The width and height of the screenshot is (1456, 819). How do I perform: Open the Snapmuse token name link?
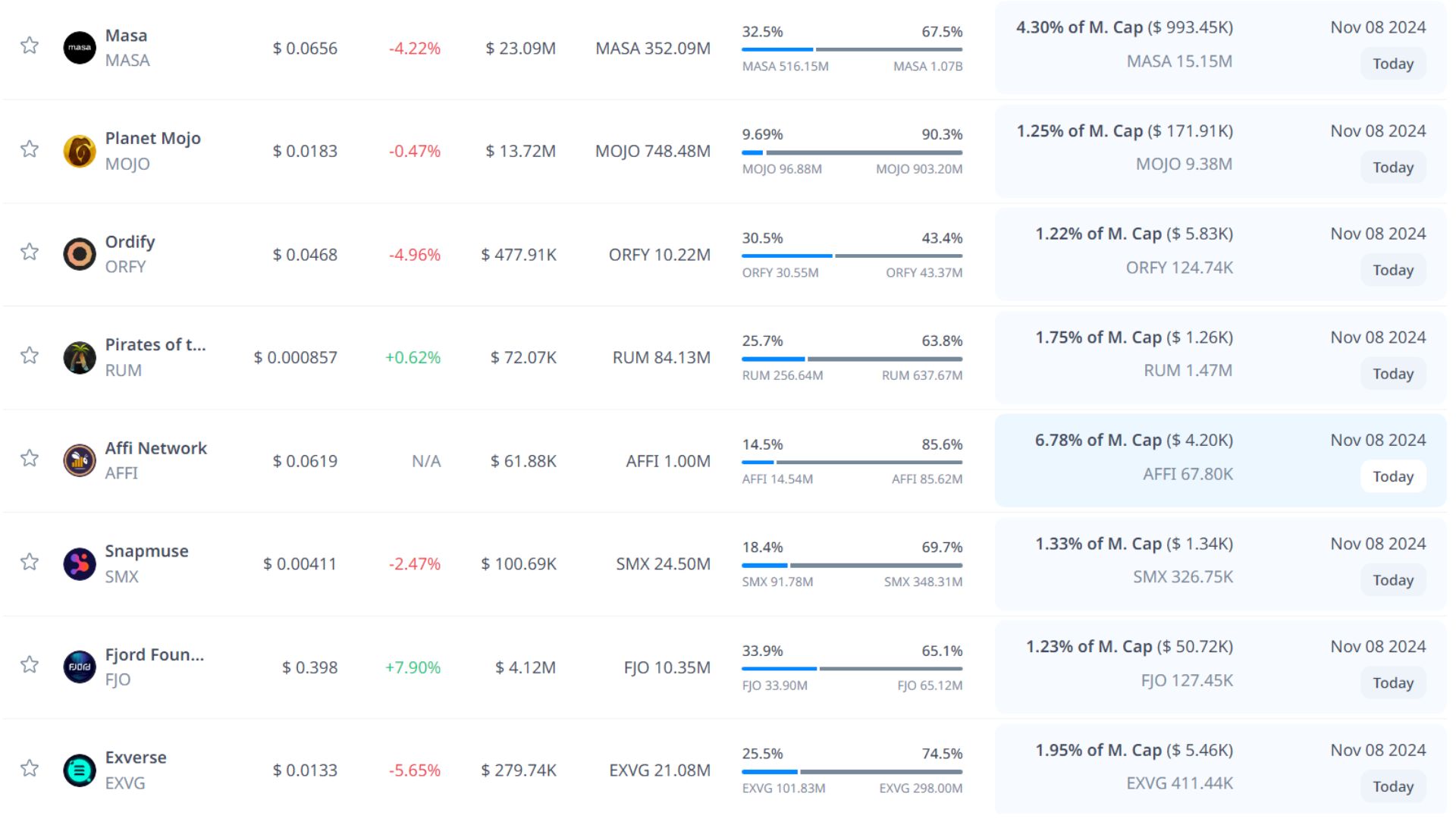coord(146,551)
